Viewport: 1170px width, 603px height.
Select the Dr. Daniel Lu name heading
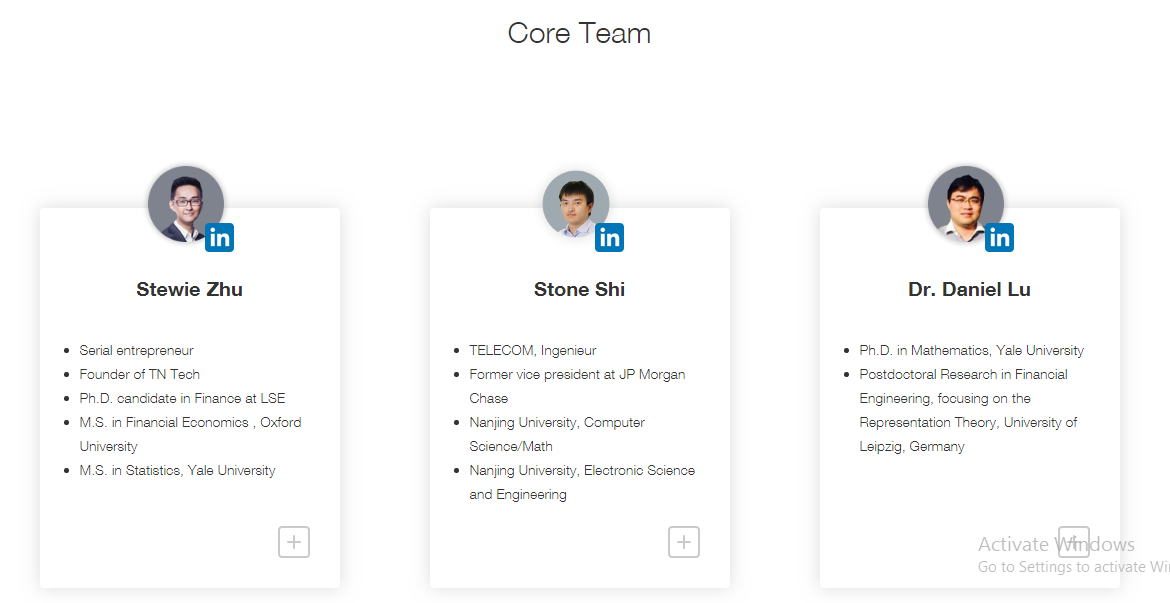tap(969, 290)
